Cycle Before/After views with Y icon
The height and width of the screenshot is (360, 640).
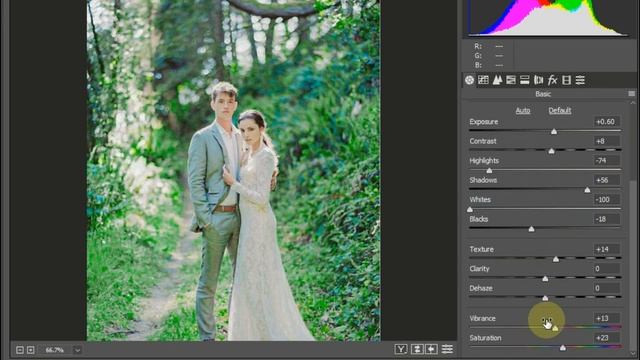coord(401,349)
